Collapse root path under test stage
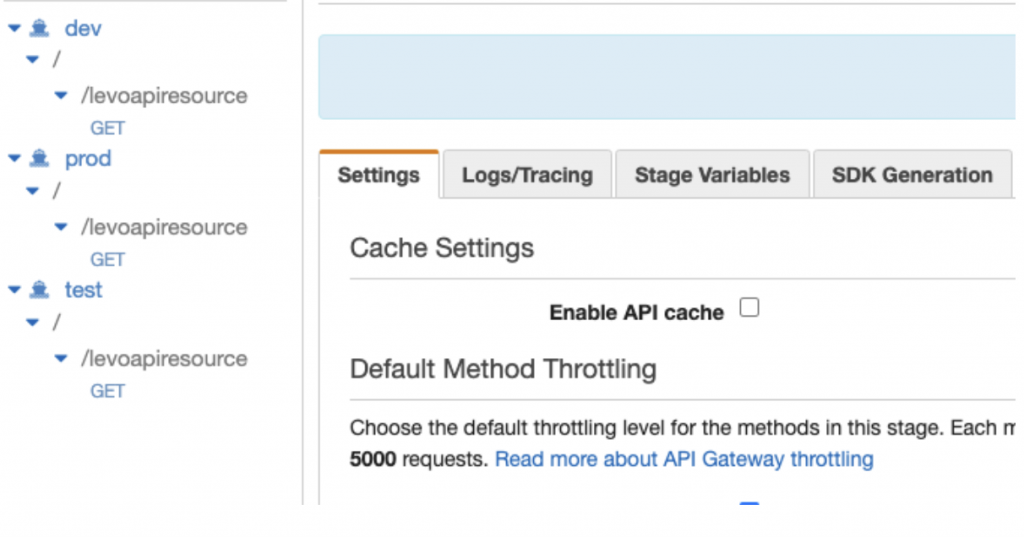The image size is (1024, 537). (x=33, y=323)
